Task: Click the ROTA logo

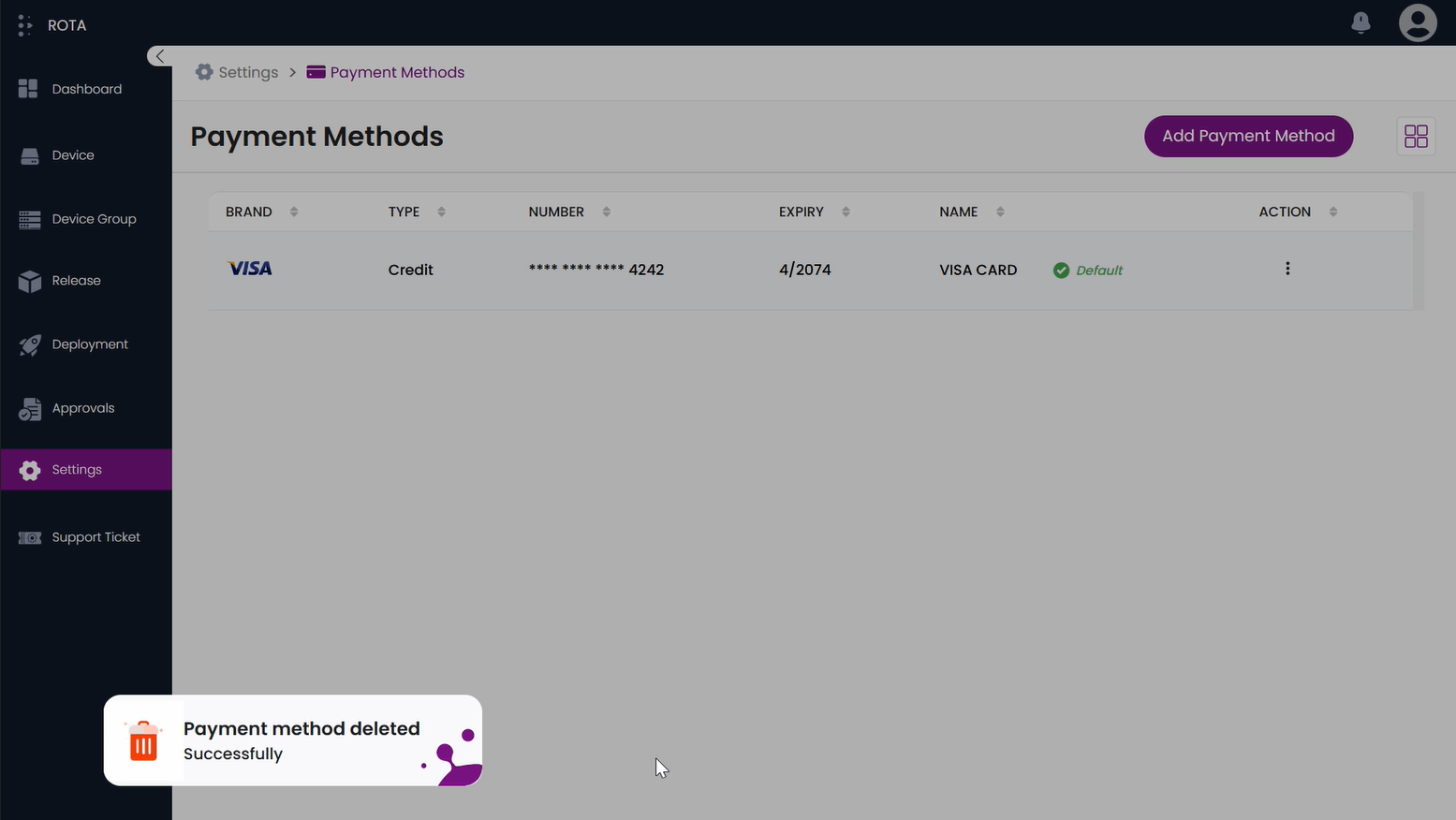Action: tap(52, 25)
